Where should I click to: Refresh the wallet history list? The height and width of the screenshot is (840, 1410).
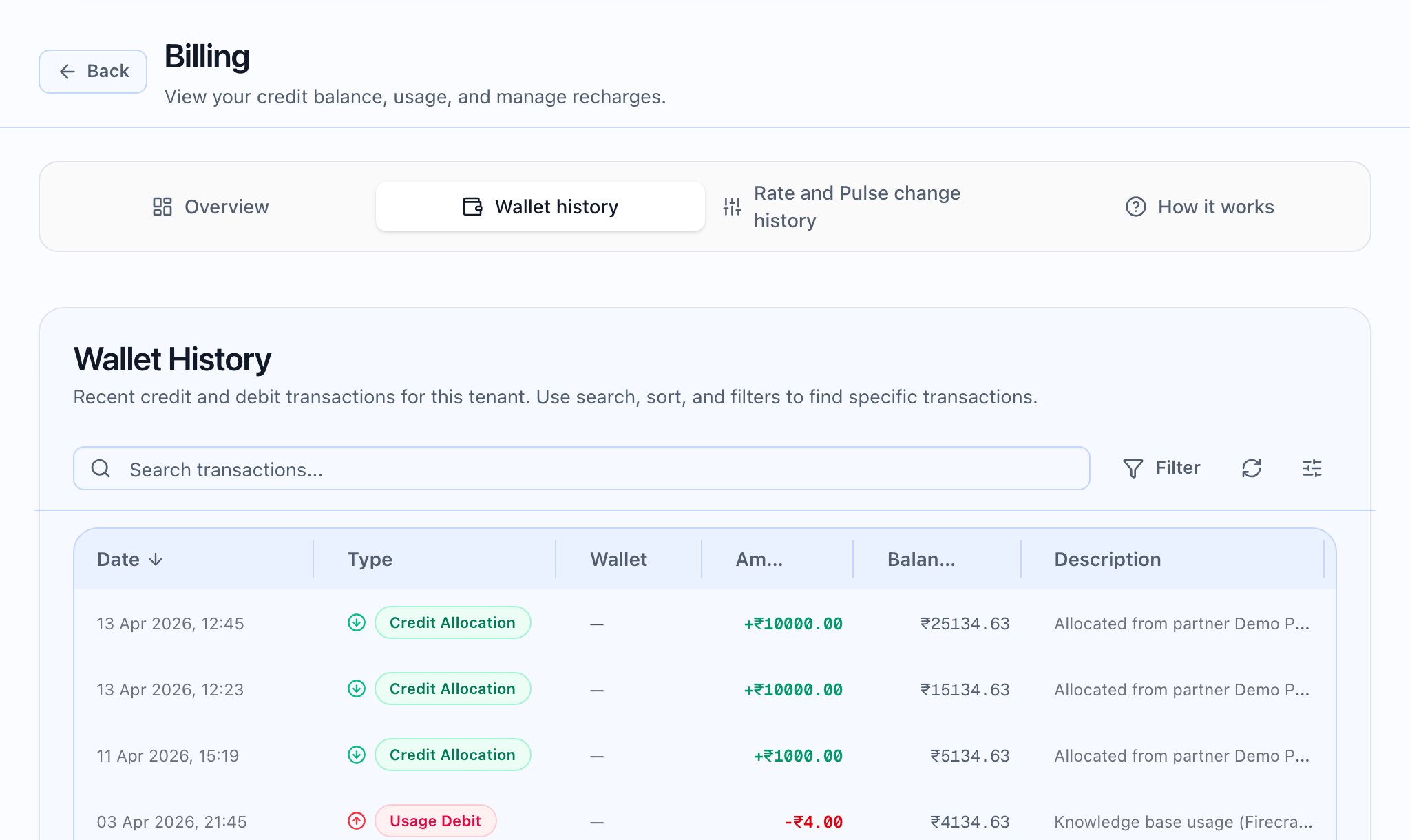click(1252, 468)
